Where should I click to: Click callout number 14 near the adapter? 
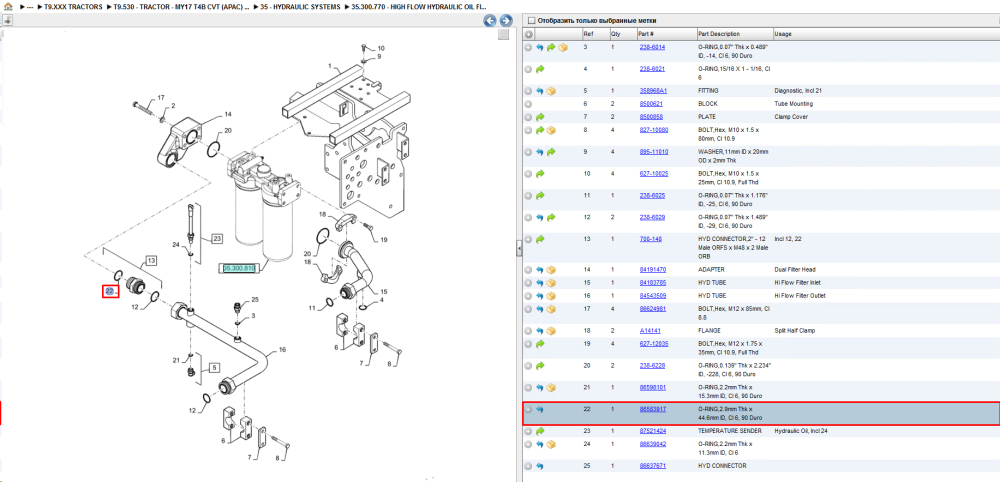click(228, 115)
